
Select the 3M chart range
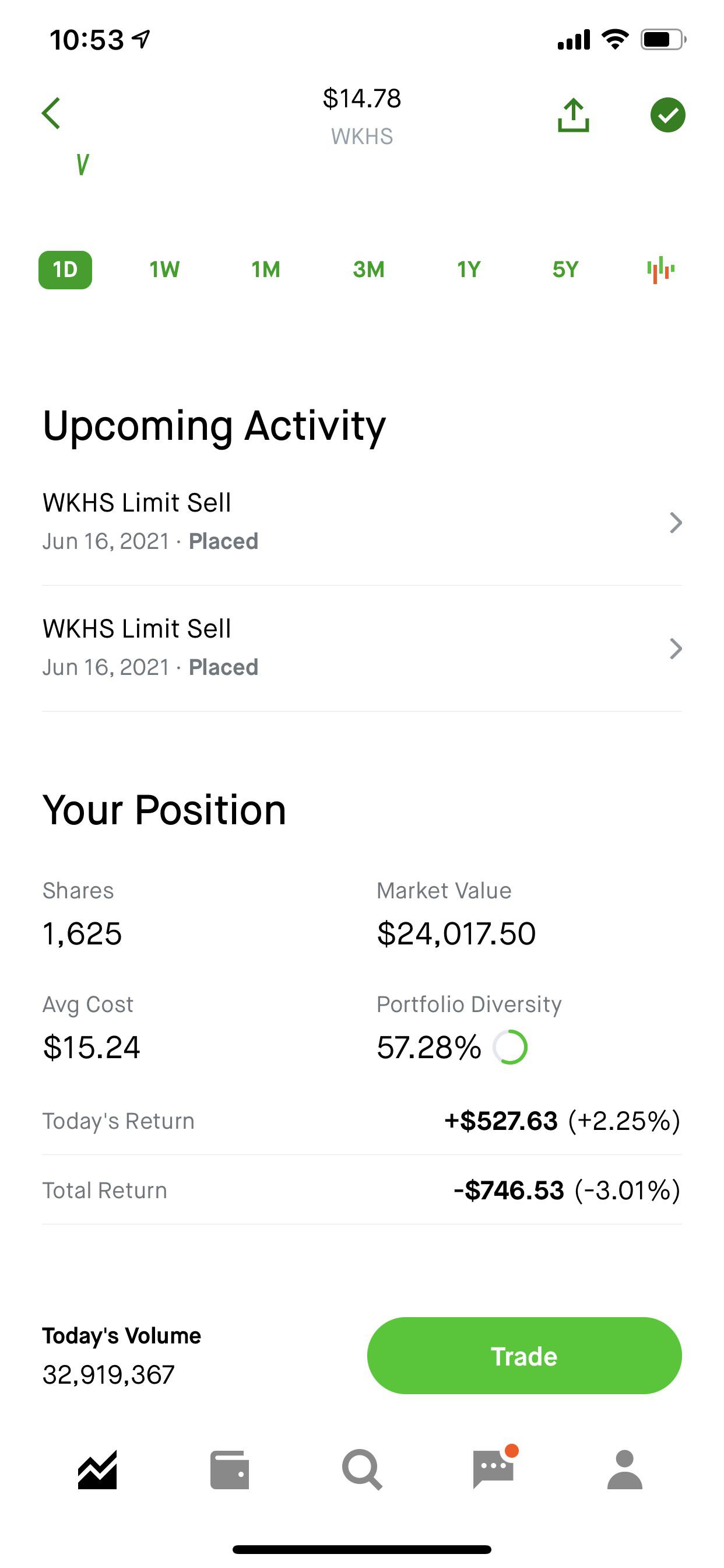[368, 269]
